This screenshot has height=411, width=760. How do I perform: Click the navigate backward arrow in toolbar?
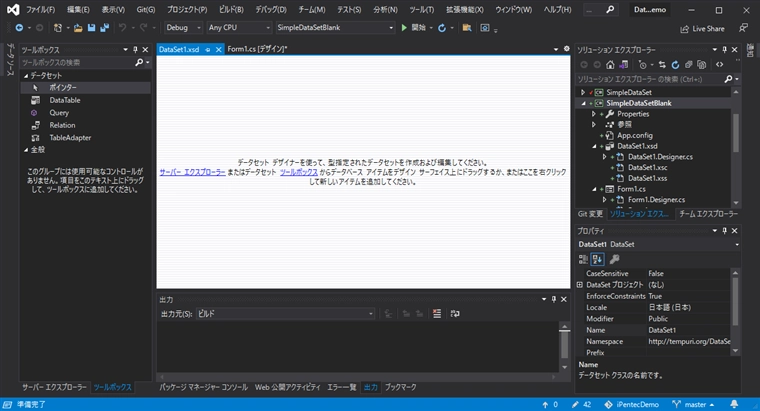tap(19, 28)
